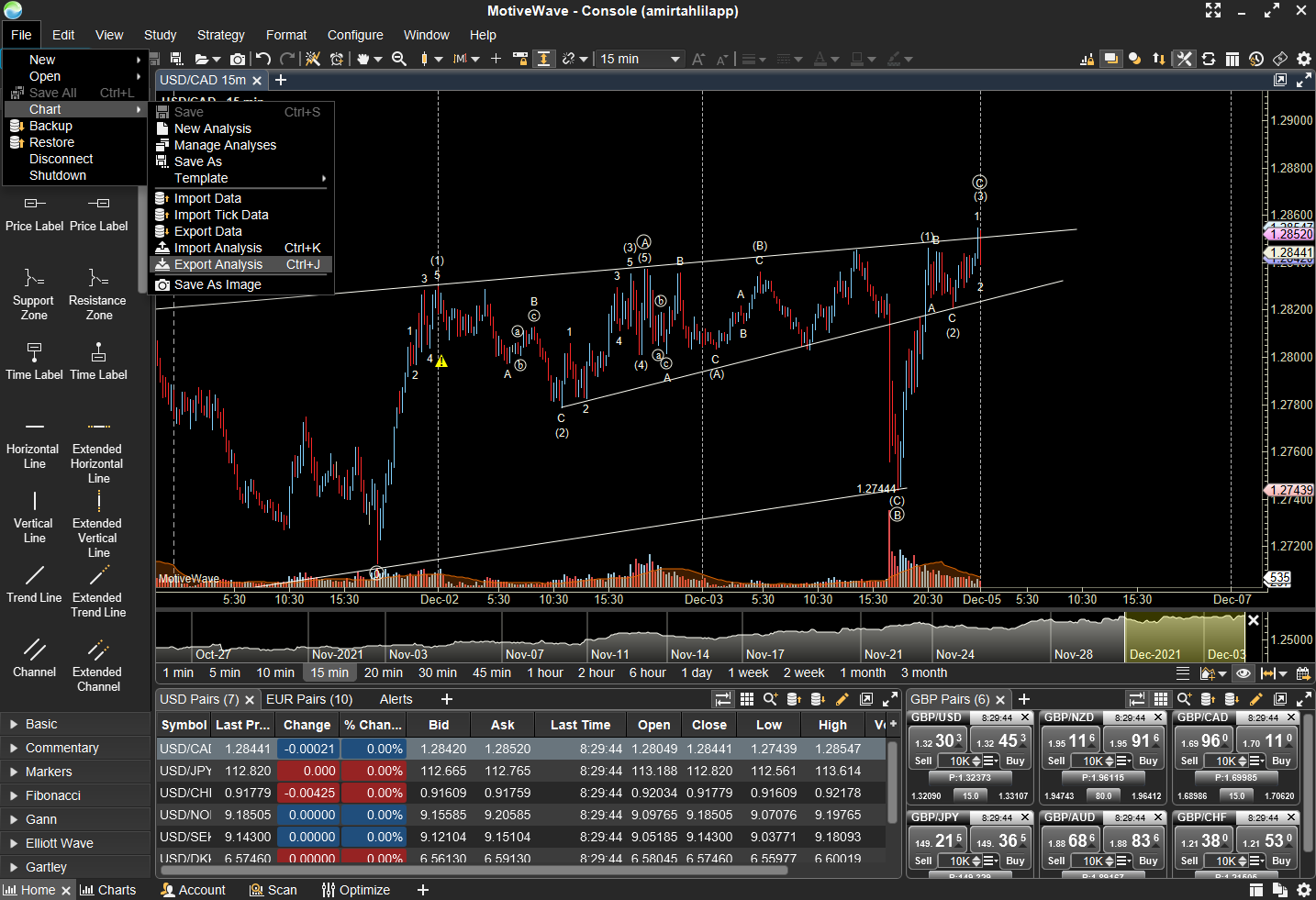Screen dimensions: 1316x900
Task: Toggle the lock price scale icon
Action: [520, 59]
